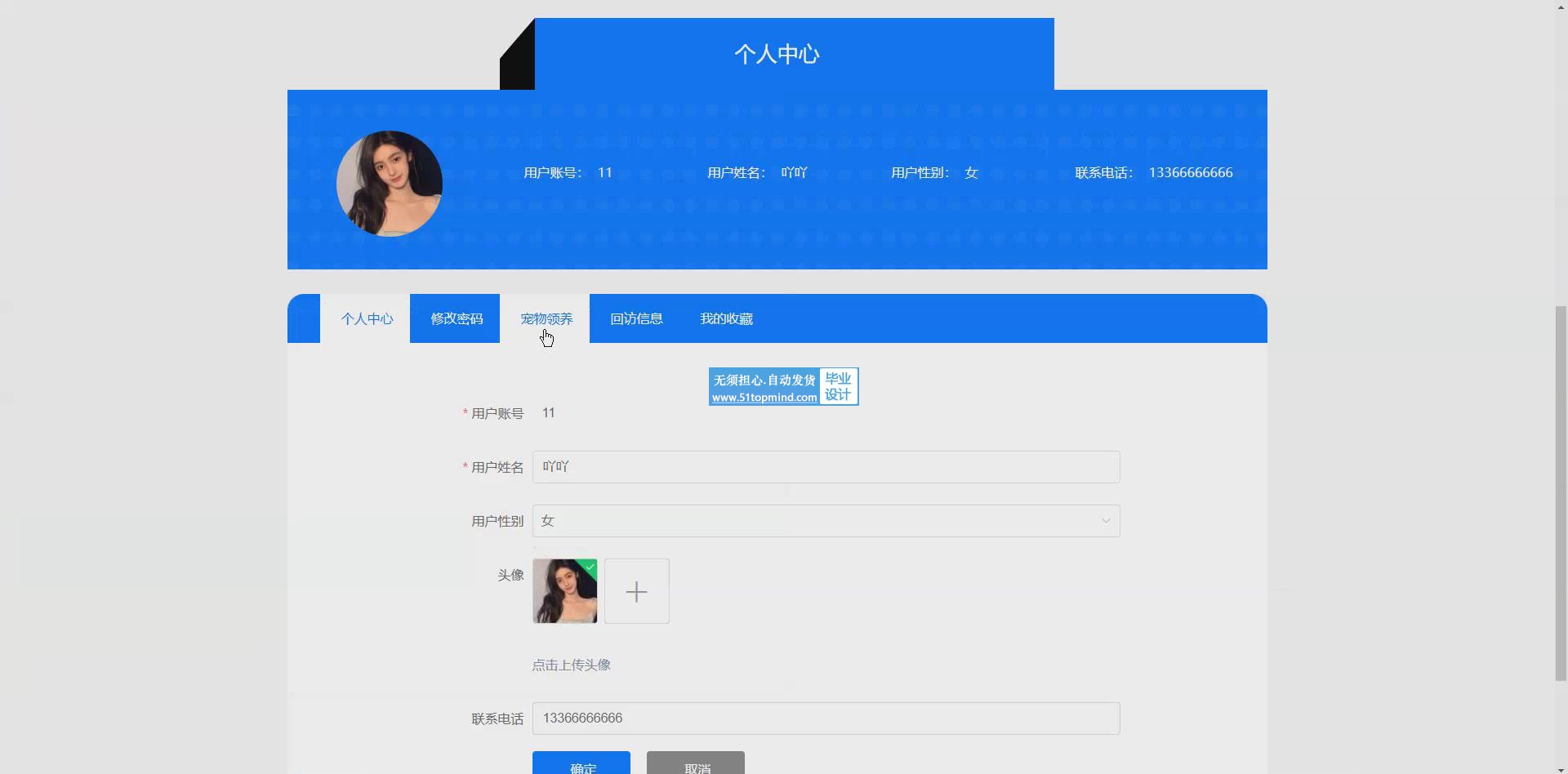1568x774 pixels.
Task: Click the circular profile photo in header
Action: pyautogui.click(x=390, y=184)
